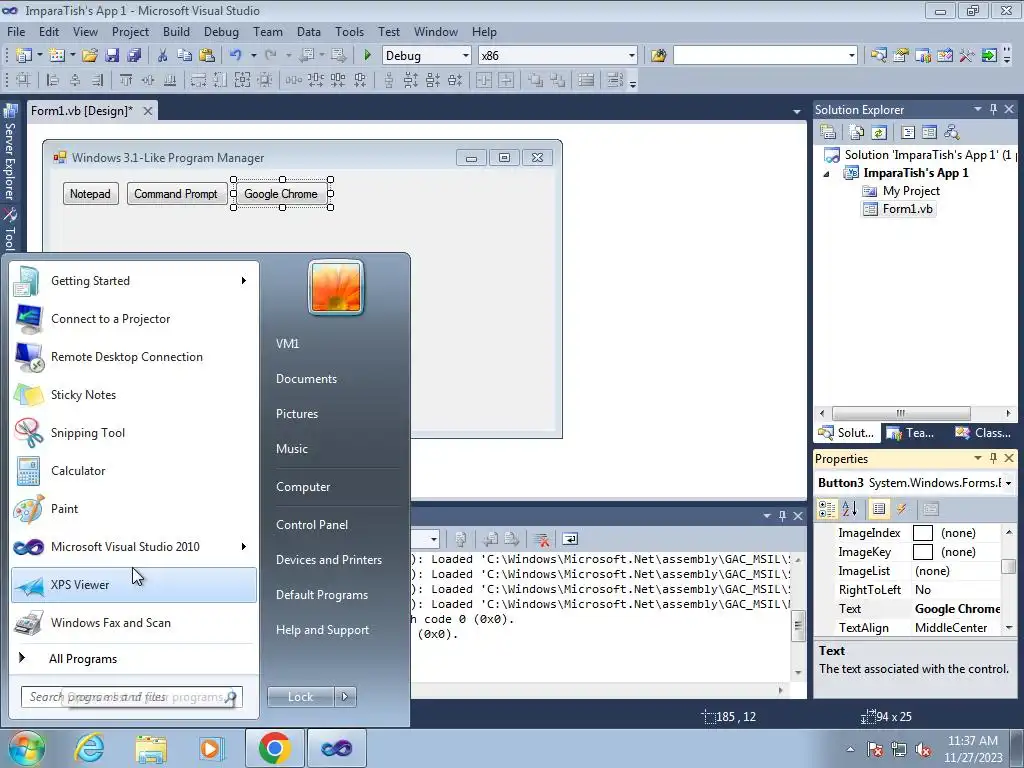Click the Search programs and files box
The image size is (1024, 768).
pyautogui.click(x=131, y=697)
